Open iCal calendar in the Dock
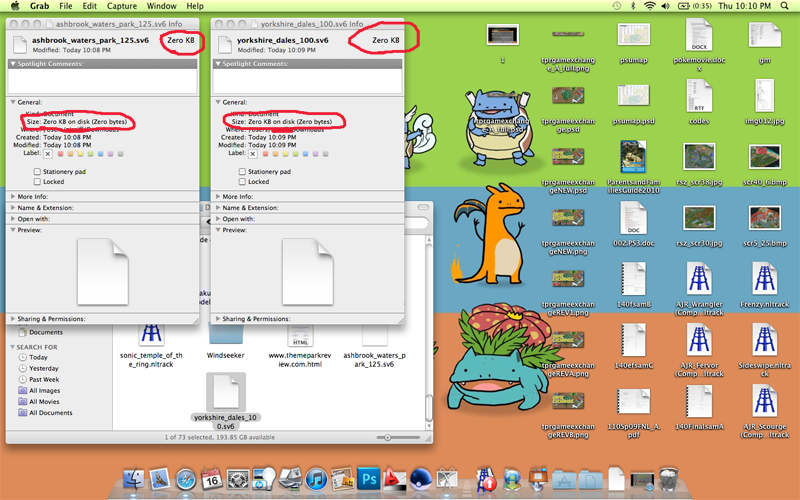 [211, 479]
